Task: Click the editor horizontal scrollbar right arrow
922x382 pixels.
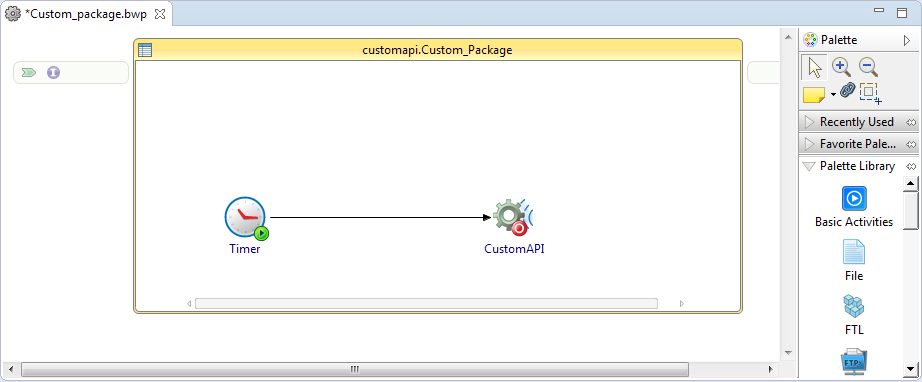Action: pos(770,370)
